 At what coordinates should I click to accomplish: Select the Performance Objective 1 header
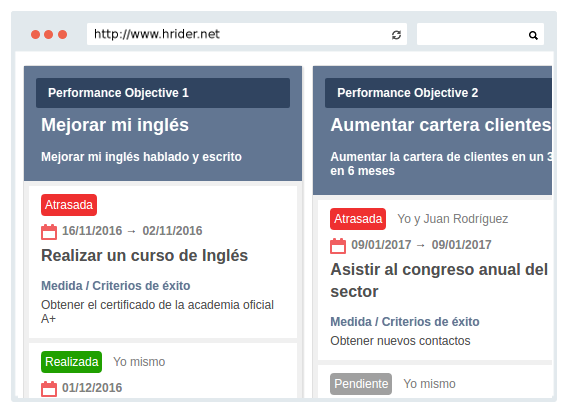click(163, 93)
